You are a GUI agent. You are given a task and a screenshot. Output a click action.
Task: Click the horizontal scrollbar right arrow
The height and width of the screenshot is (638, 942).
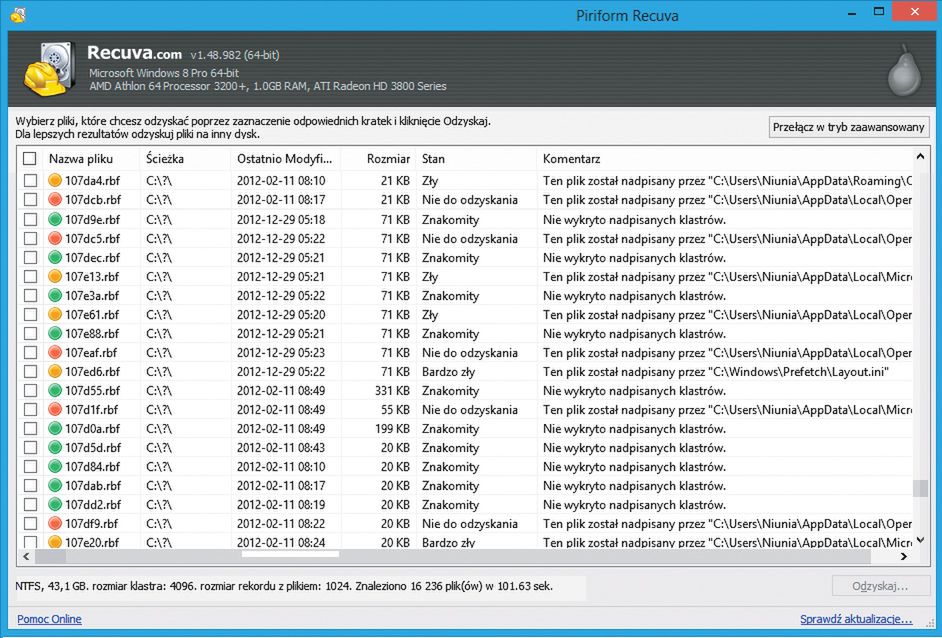coord(904,556)
